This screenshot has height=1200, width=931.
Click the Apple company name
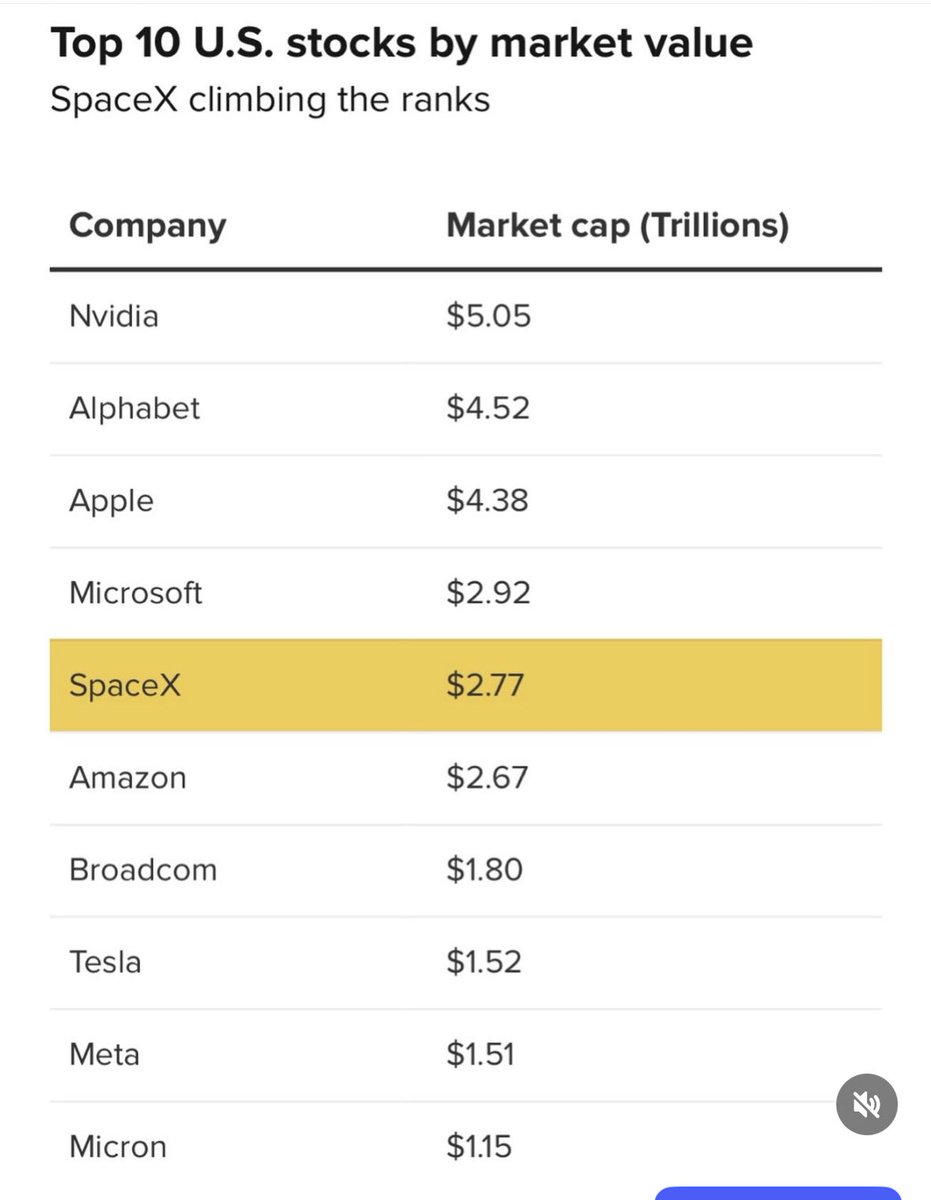pos(111,501)
